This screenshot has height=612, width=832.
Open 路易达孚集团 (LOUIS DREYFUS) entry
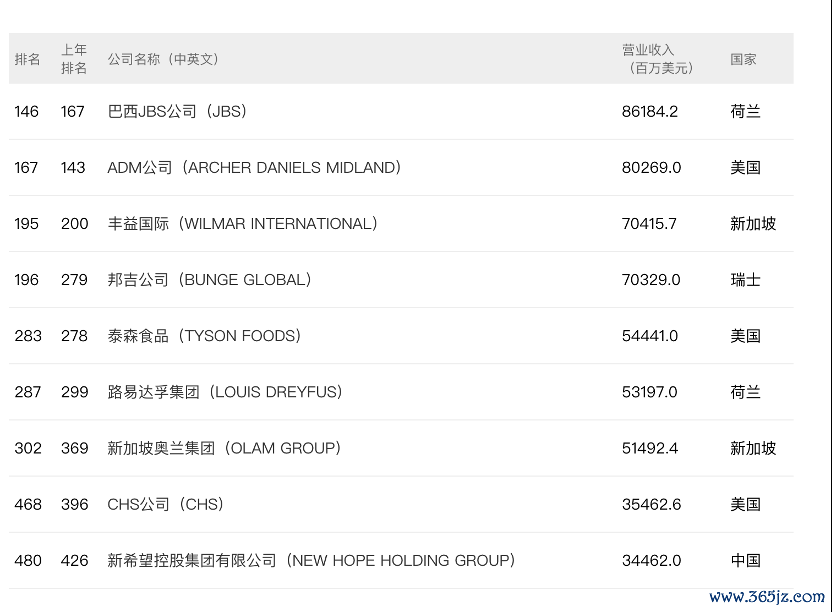(x=225, y=392)
